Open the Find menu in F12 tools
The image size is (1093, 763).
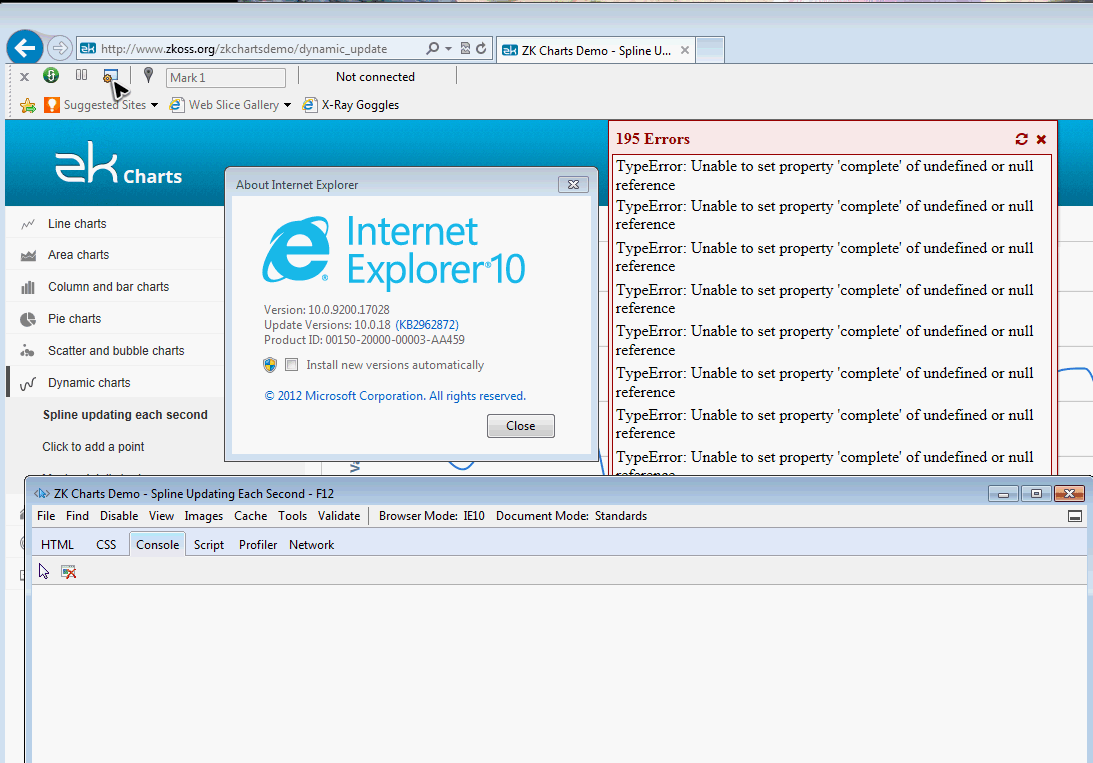pos(77,516)
